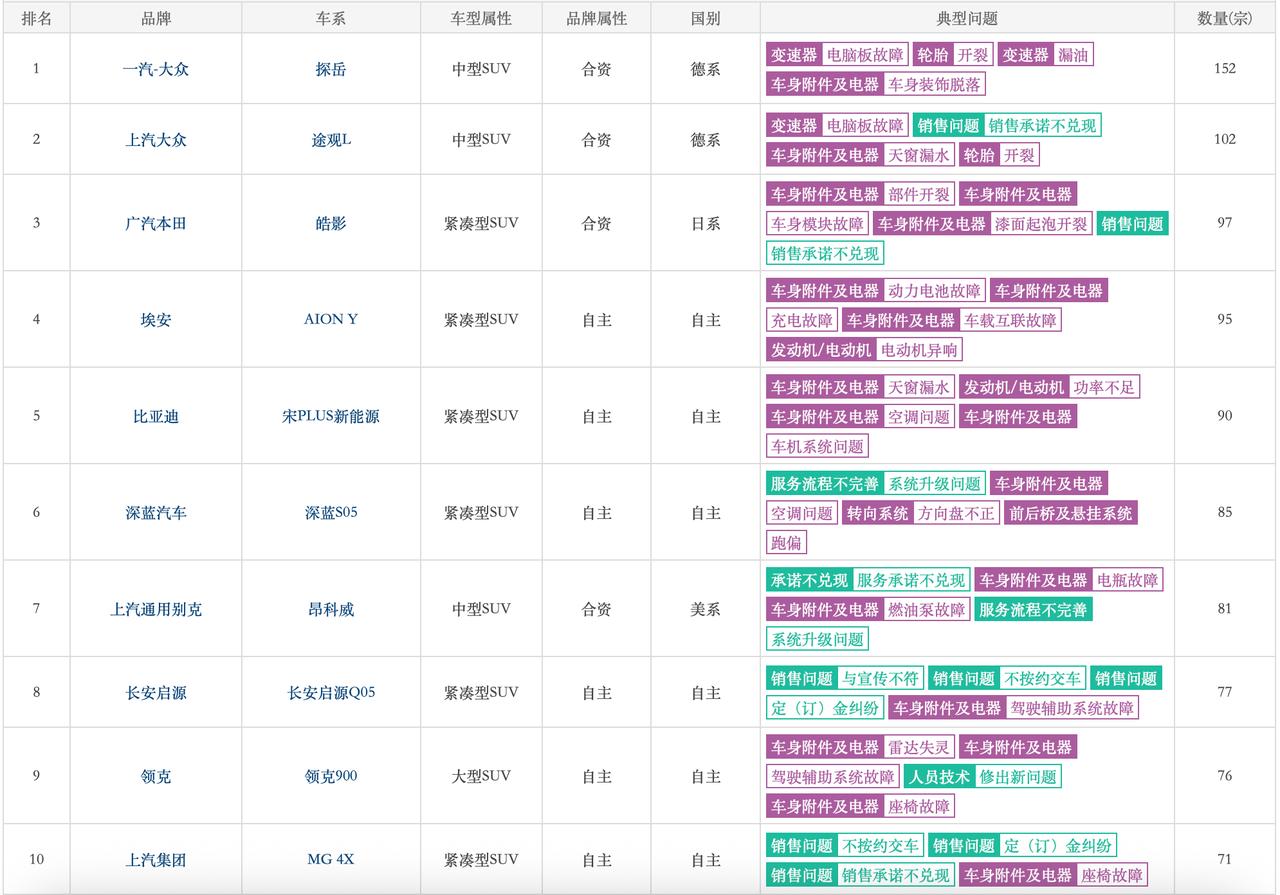Open the 广汽本田 brand link

tap(155, 223)
